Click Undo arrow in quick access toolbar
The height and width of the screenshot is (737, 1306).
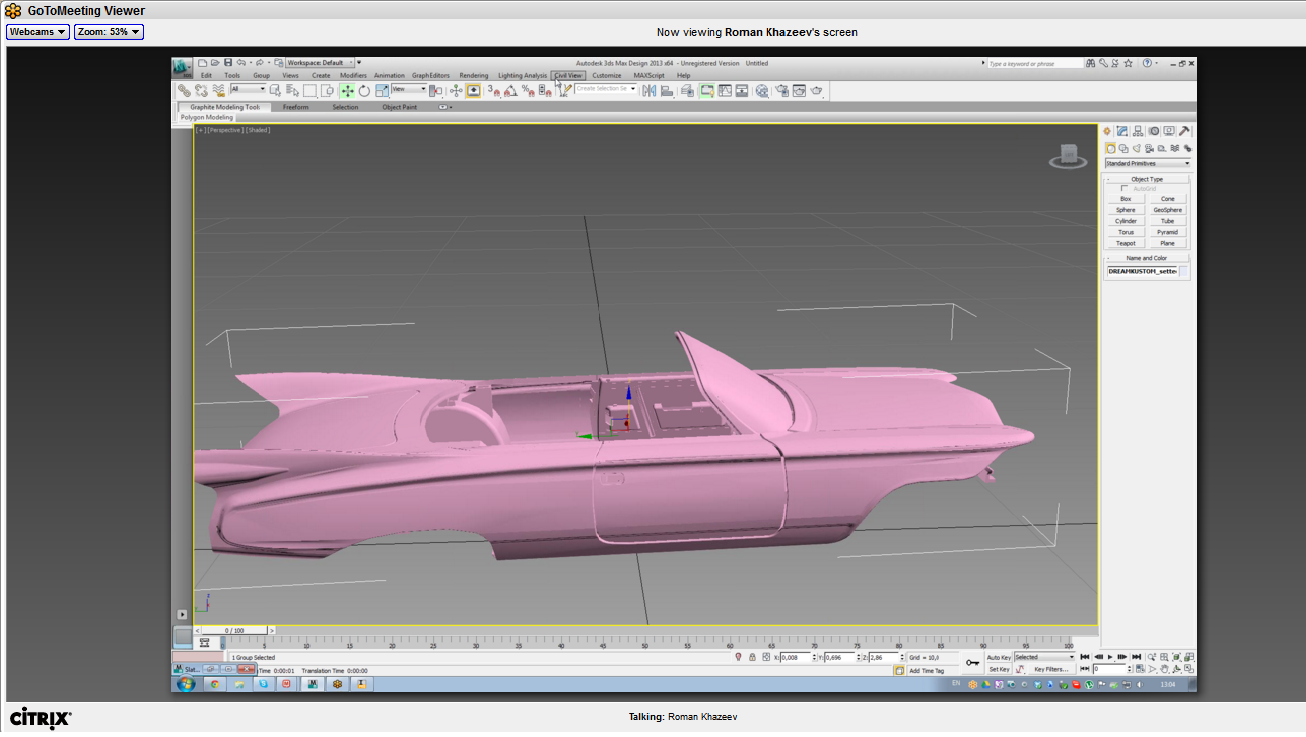241,63
